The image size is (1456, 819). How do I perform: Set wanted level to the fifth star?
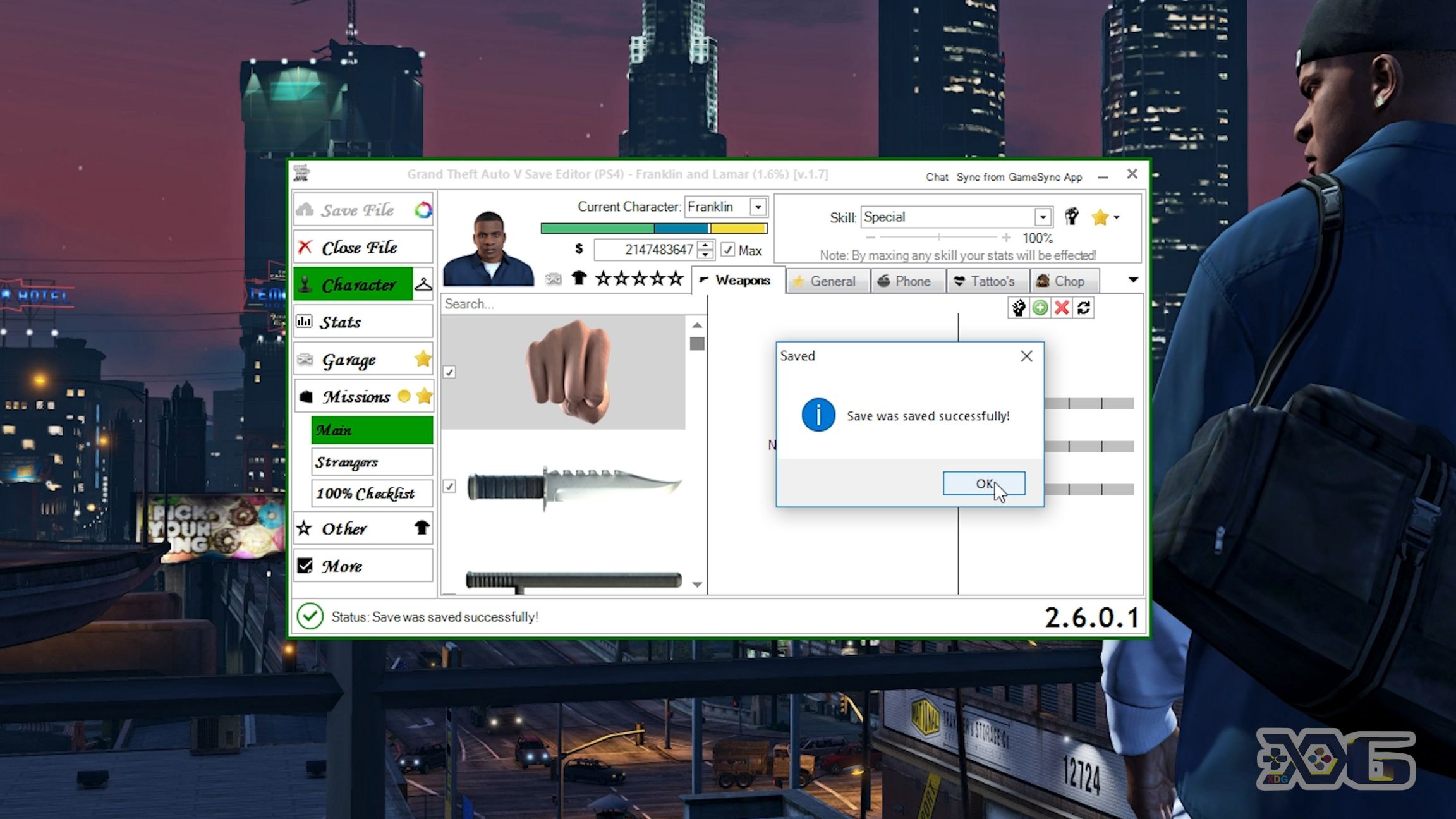tap(676, 278)
